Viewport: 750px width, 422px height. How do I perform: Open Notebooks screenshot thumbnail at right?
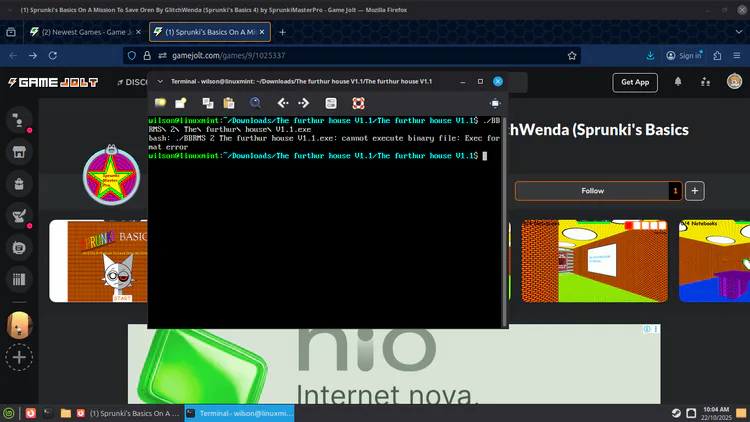(x=714, y=261)
